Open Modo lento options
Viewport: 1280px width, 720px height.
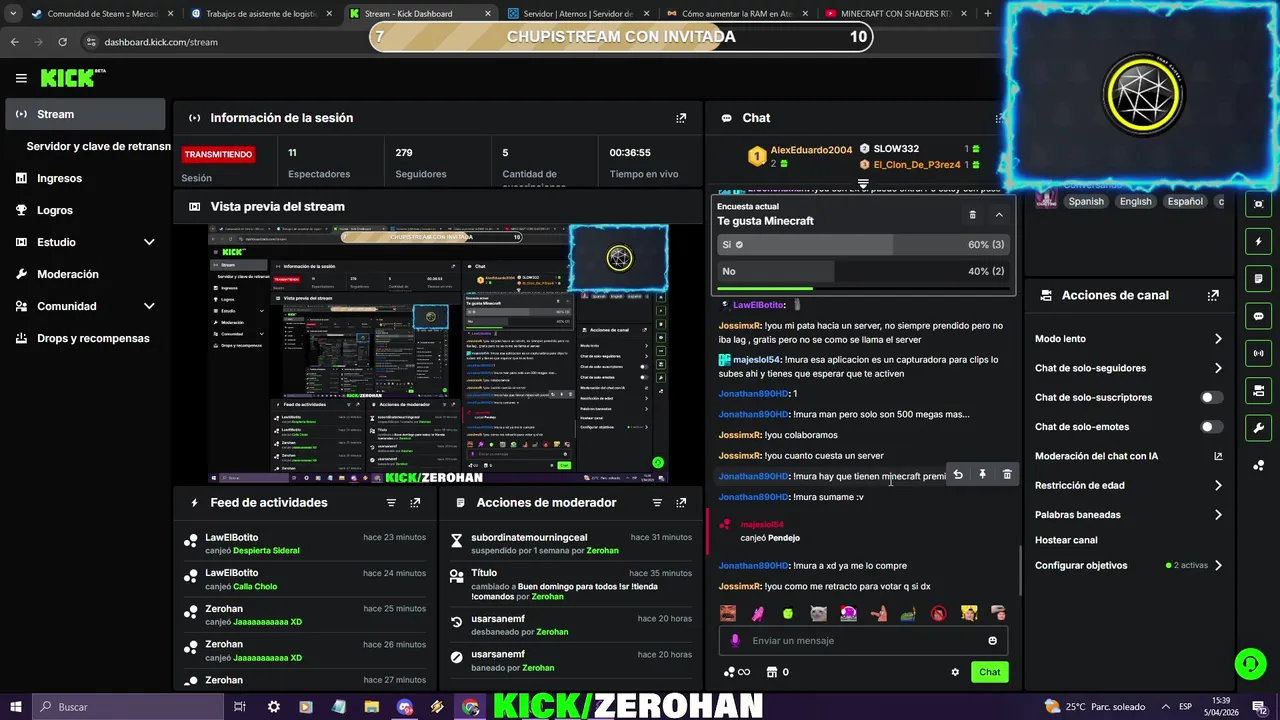[x=1128, y=339]
